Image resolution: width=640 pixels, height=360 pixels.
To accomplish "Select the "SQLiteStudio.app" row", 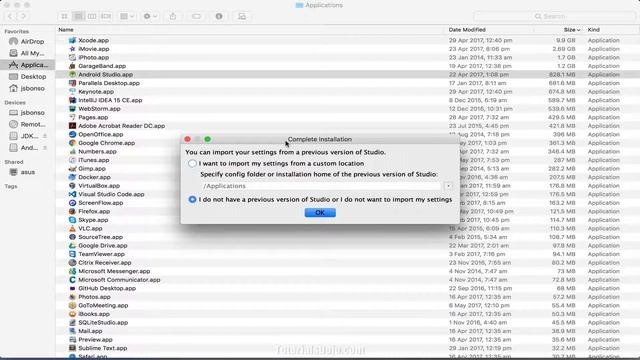I will [x=348, y=323].
